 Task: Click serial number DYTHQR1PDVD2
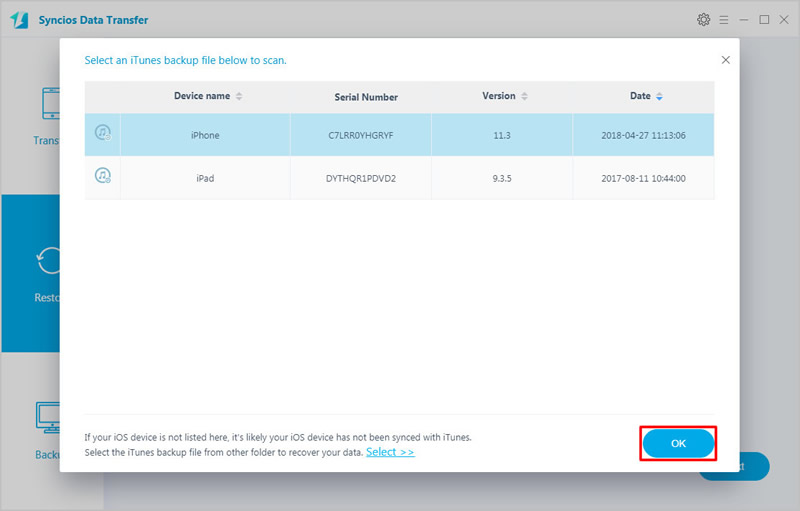361,178
